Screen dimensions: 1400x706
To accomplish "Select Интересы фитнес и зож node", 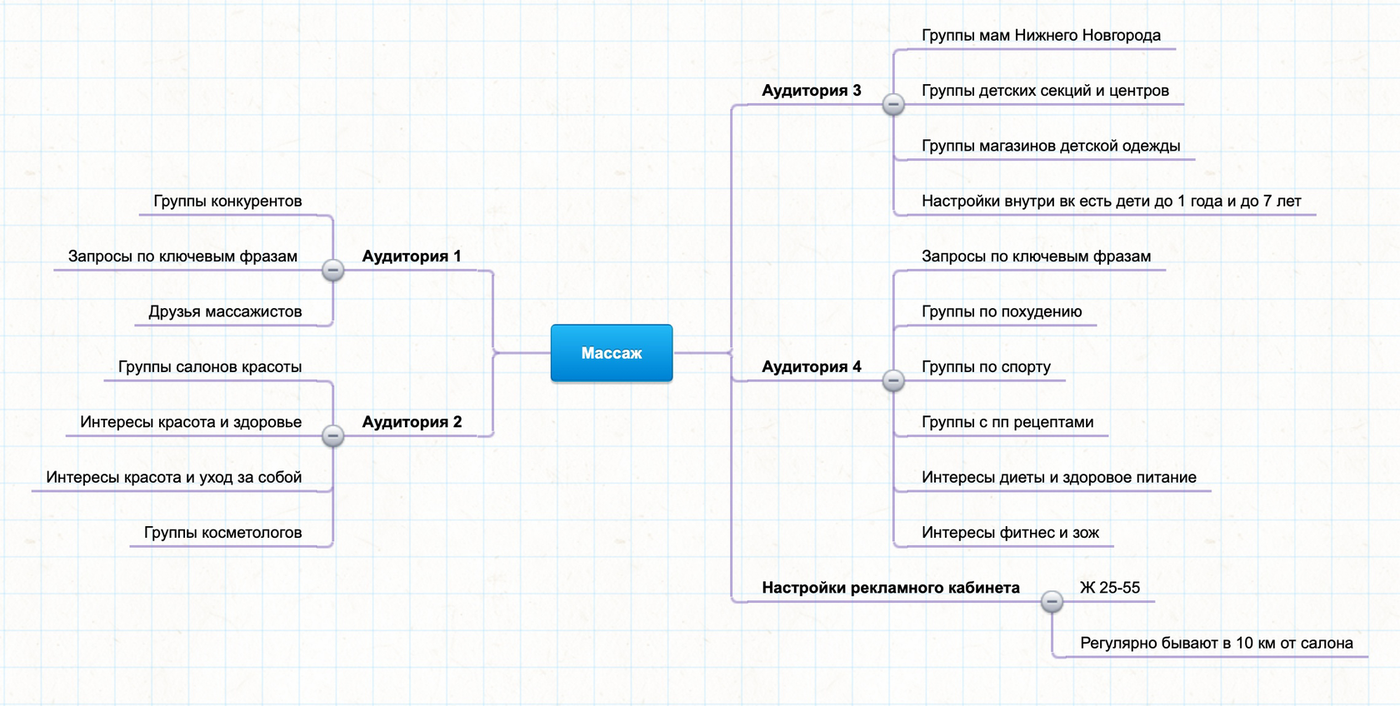I will pyautogui.click(x=1011, y=532).
